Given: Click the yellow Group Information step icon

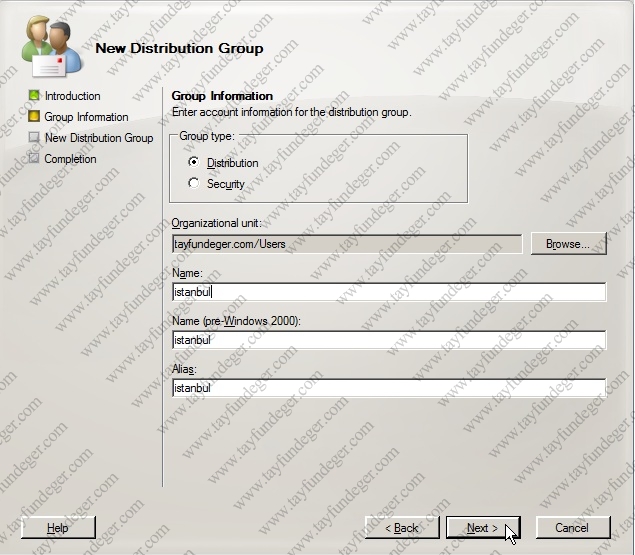Looking at the screenshot, I should [x=34, y=117].
